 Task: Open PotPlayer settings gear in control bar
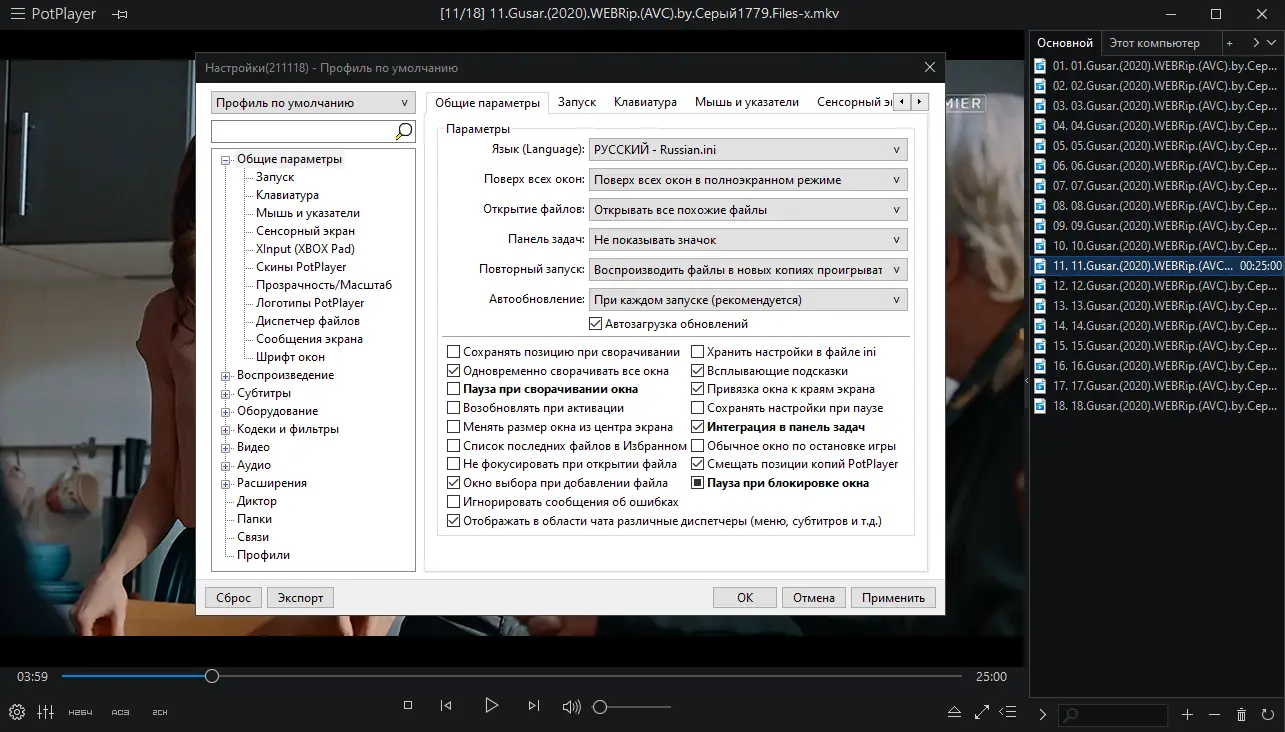pyautogui.click(x=16, y=712)
